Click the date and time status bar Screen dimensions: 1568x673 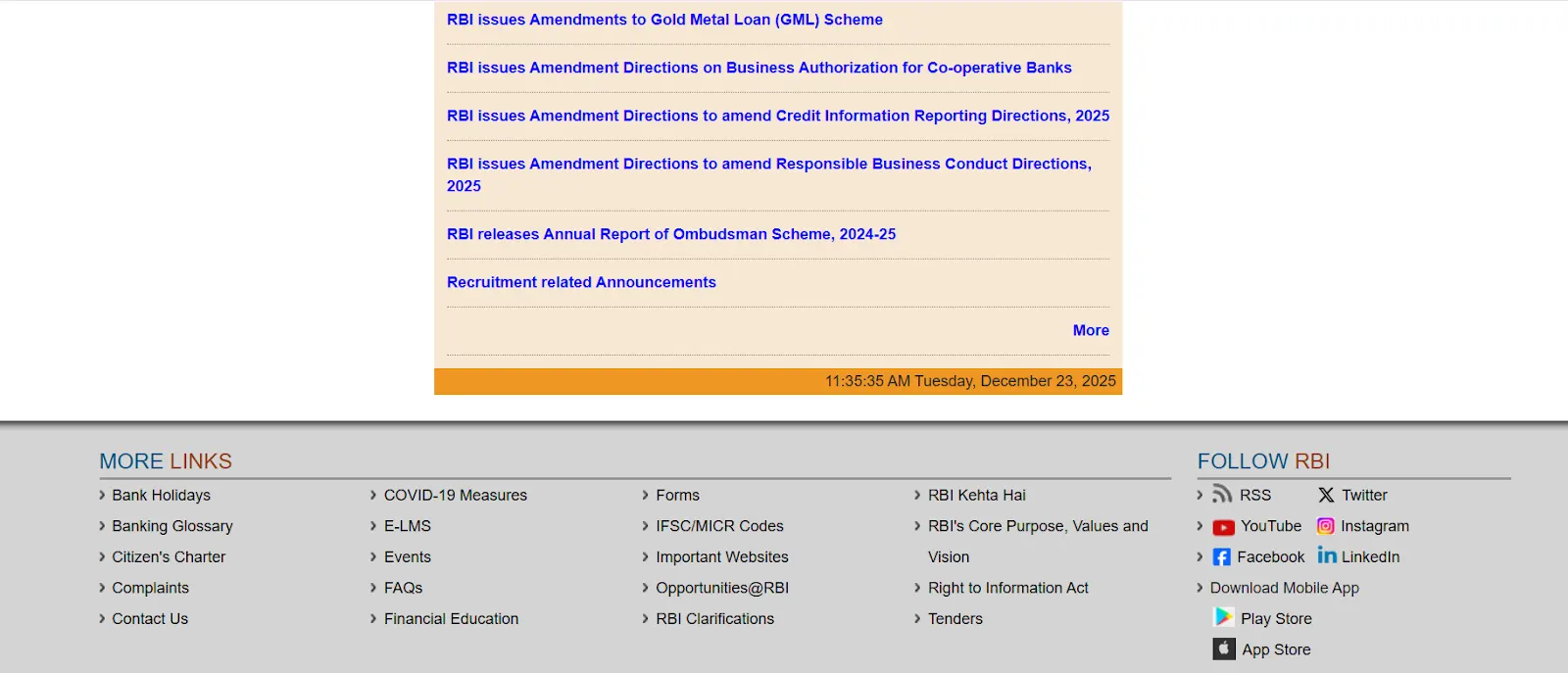[x=778, y=381]
